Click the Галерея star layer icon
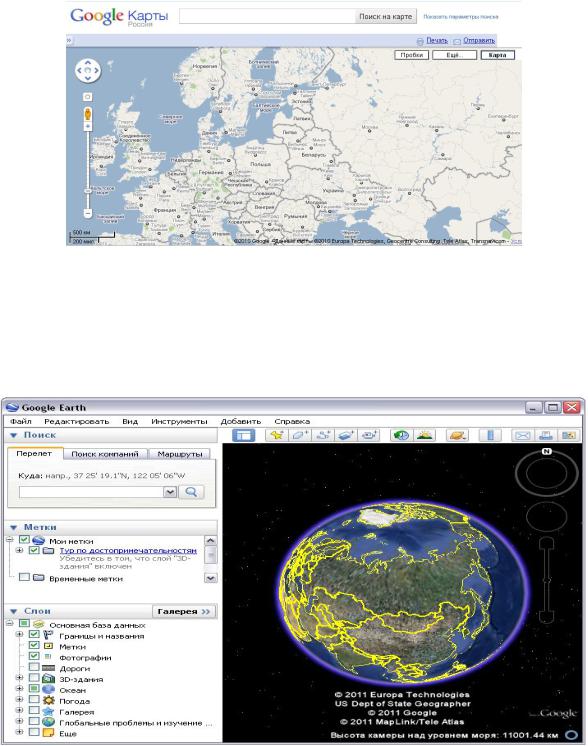The height and width of the screenshot is (746, 588). pyautogui.click(x=48, y=711)
